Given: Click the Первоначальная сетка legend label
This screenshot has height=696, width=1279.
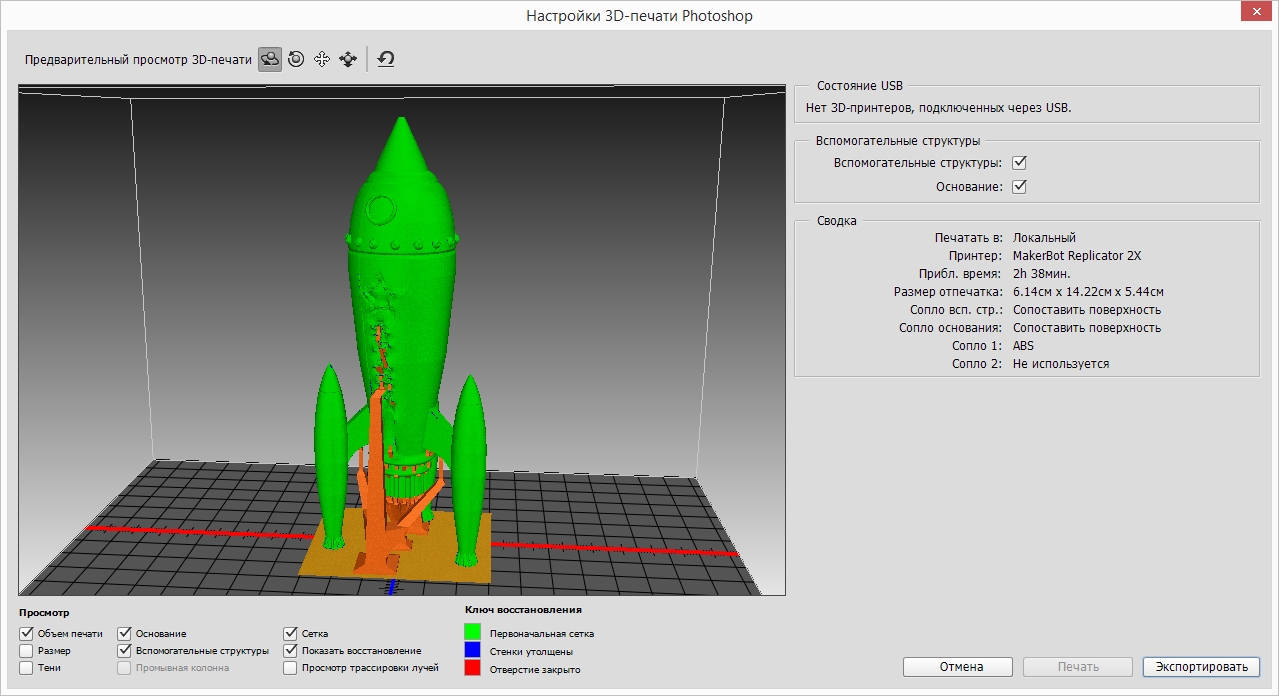Looking at the screenshot, I should (x=542, y=634).
